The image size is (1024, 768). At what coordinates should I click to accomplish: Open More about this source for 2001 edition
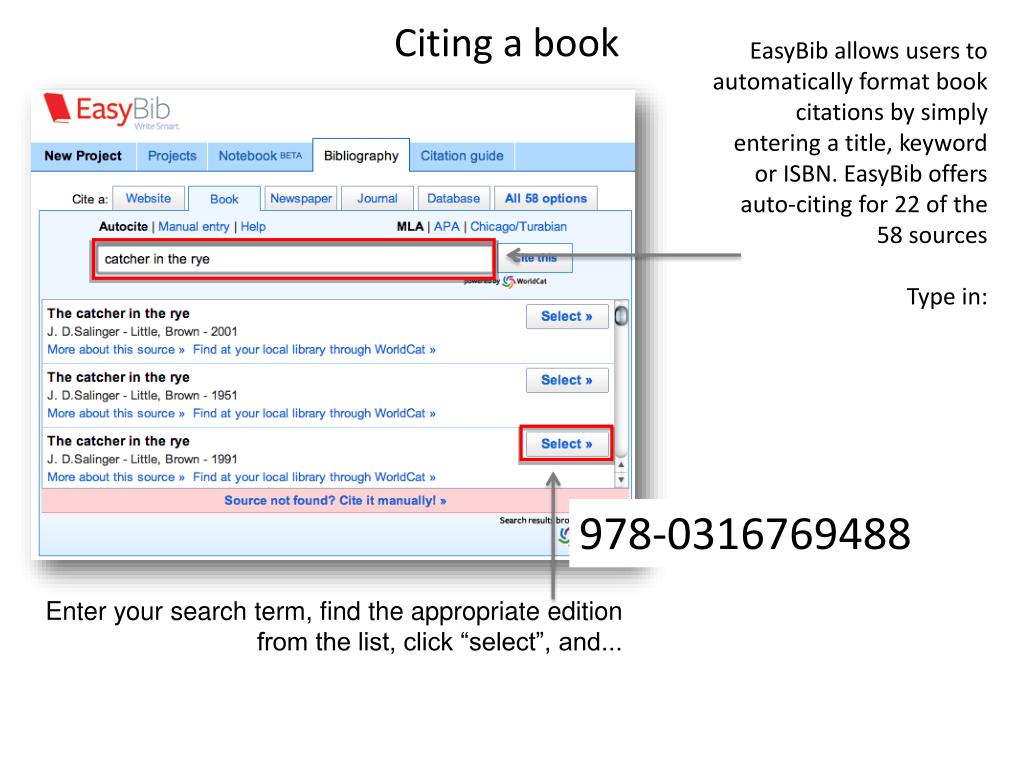(x=116, y=349)
